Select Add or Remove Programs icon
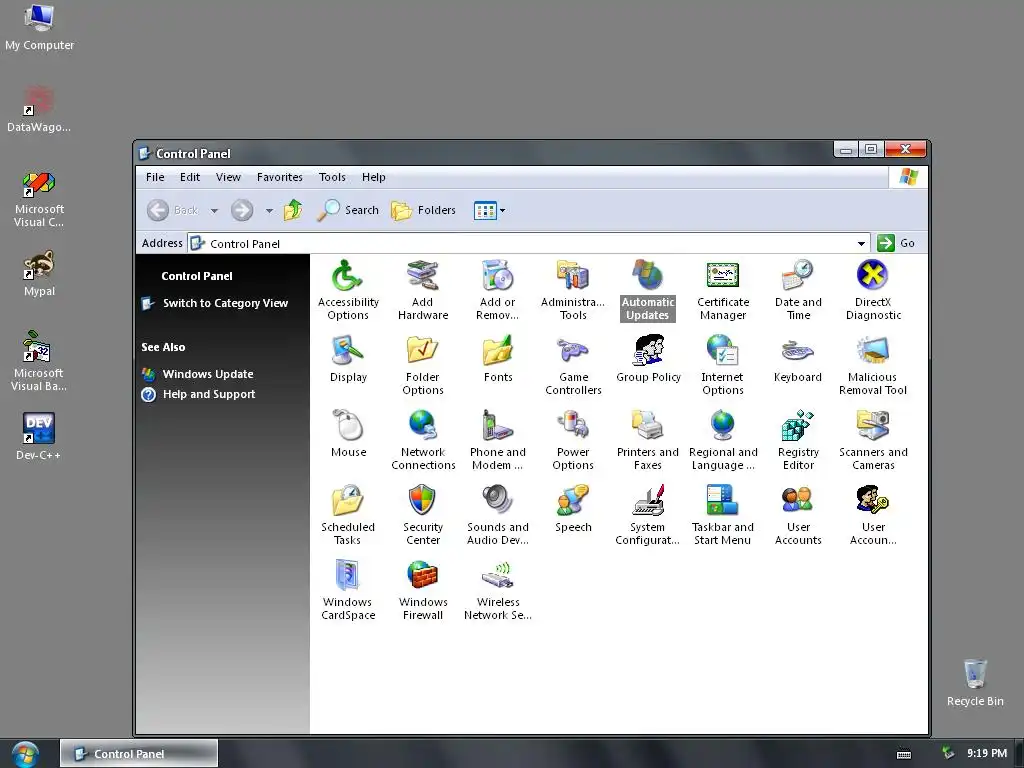The height and width of the screenshot is (768, 1024). pyautogui.click(x=498, y=290)
